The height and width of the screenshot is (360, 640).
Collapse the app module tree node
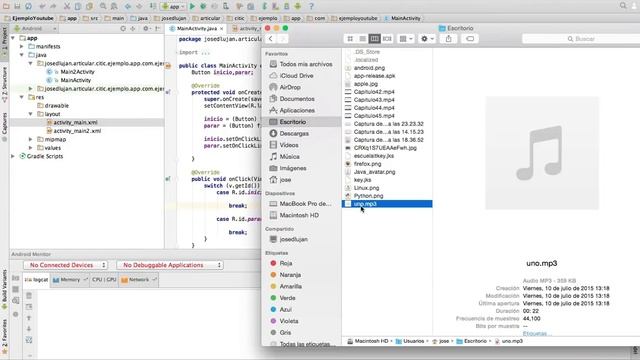point(13,38)
